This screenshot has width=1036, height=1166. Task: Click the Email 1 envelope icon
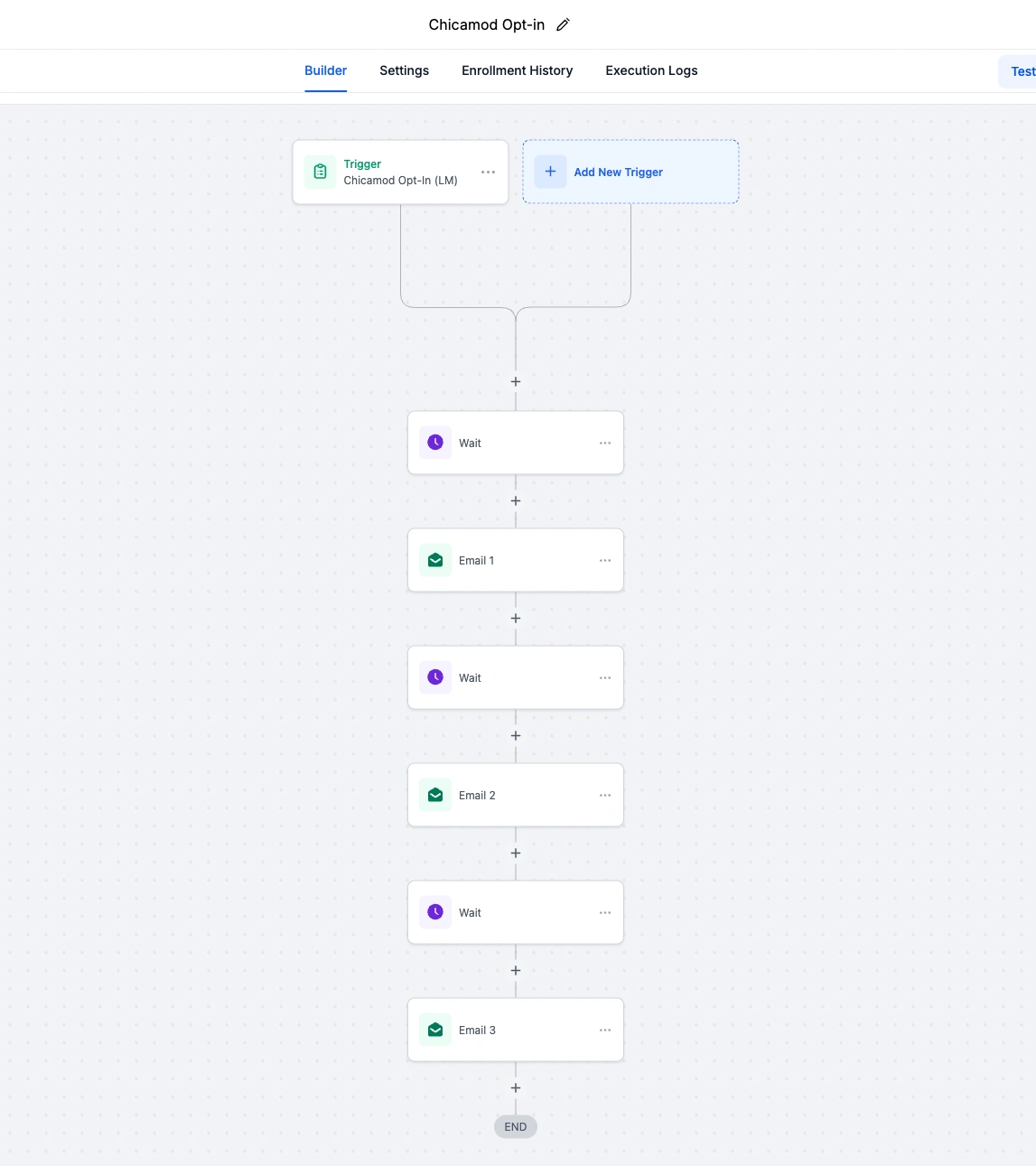(x=435, y=560)
